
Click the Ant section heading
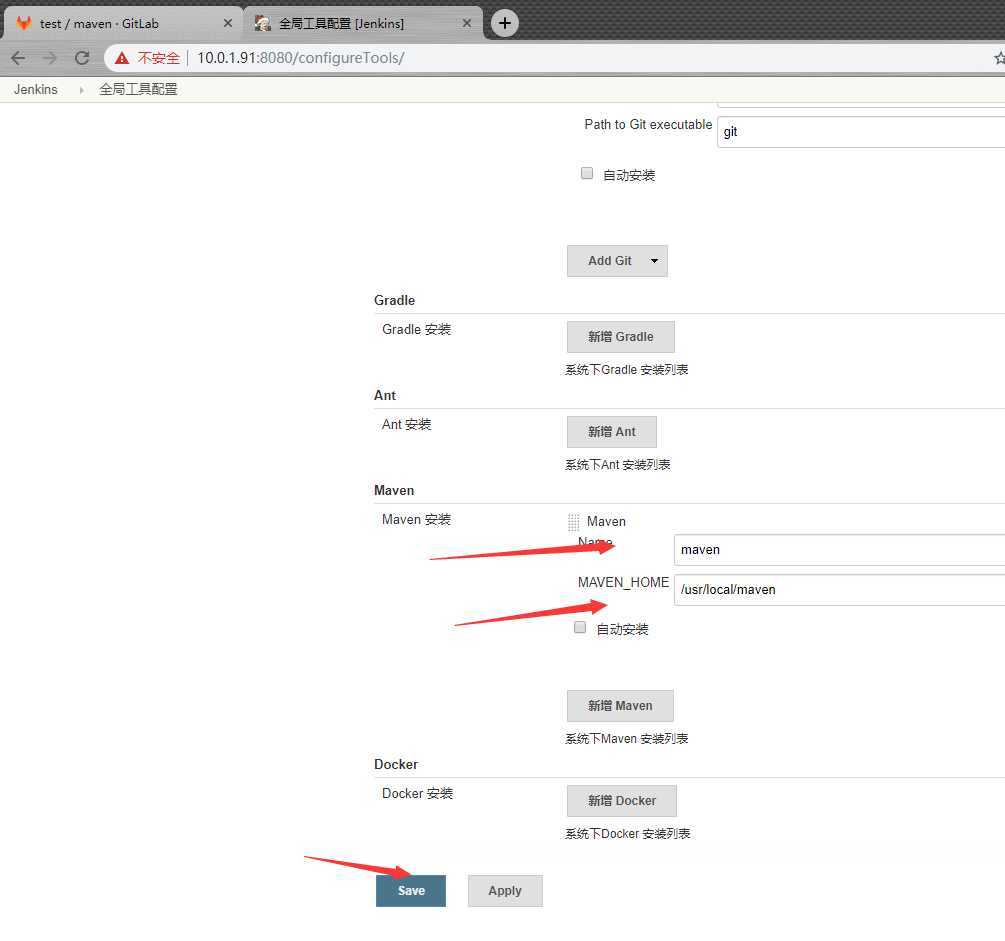[385, 396]
